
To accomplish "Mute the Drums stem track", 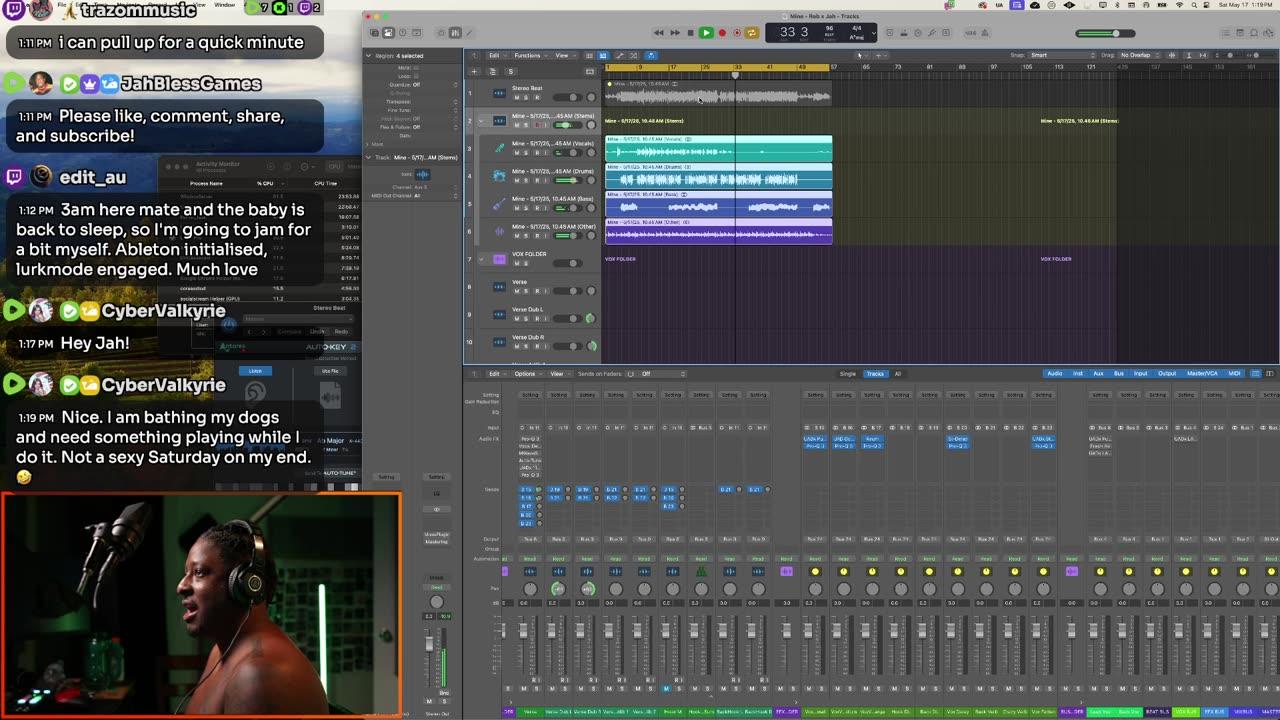I will pos(516,180).
